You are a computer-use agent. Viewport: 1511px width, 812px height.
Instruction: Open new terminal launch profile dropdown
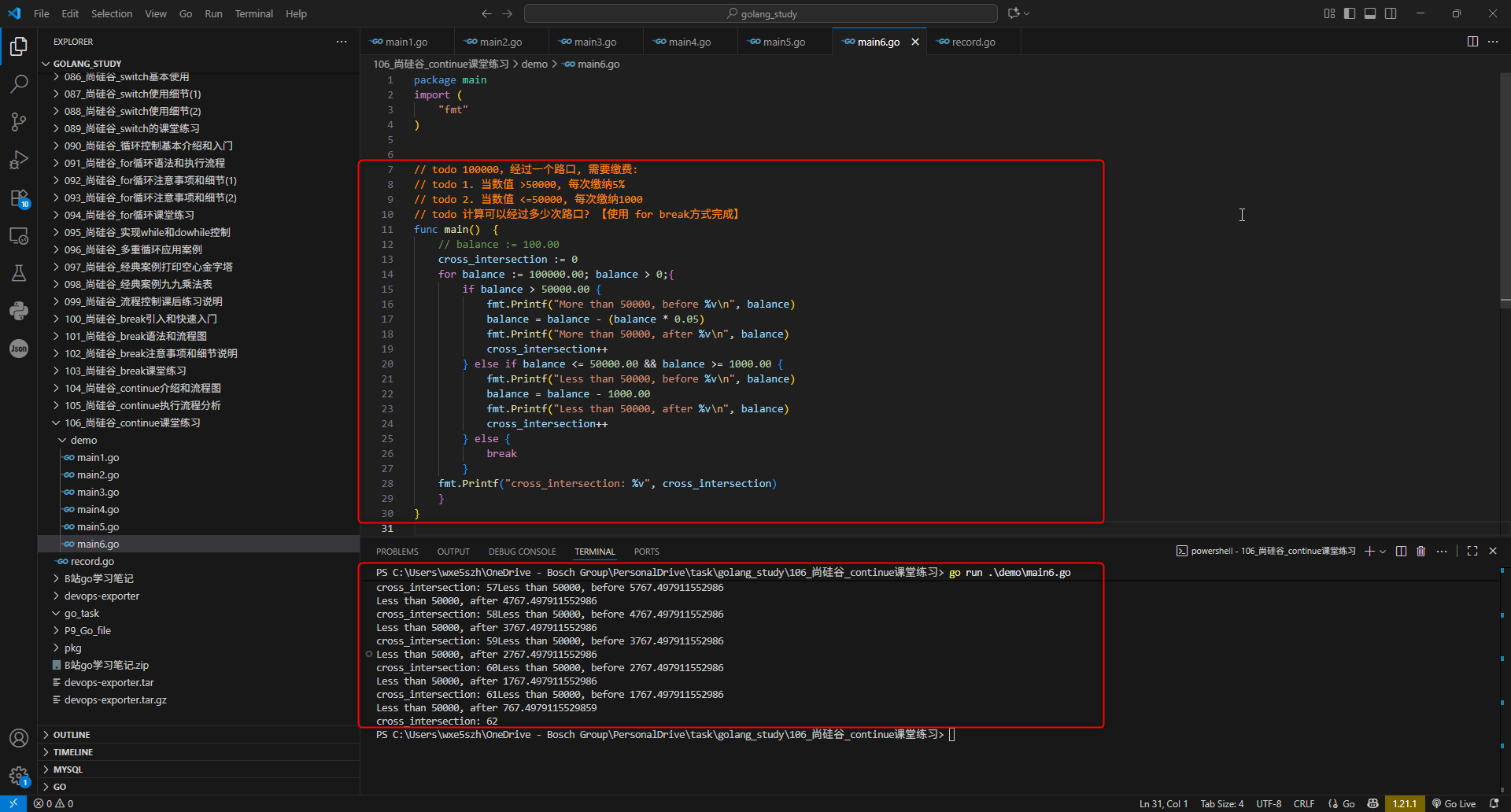(x=1383, y=552)
